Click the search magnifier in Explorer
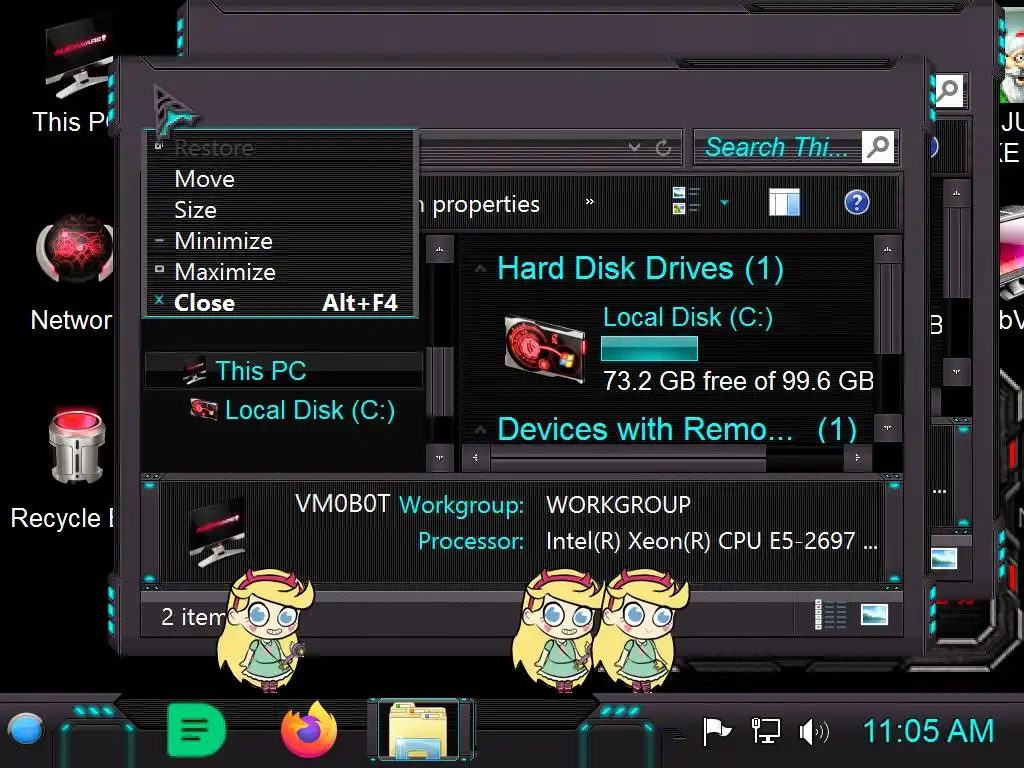This screenshot has width=1024, height=768. point(878,146)
